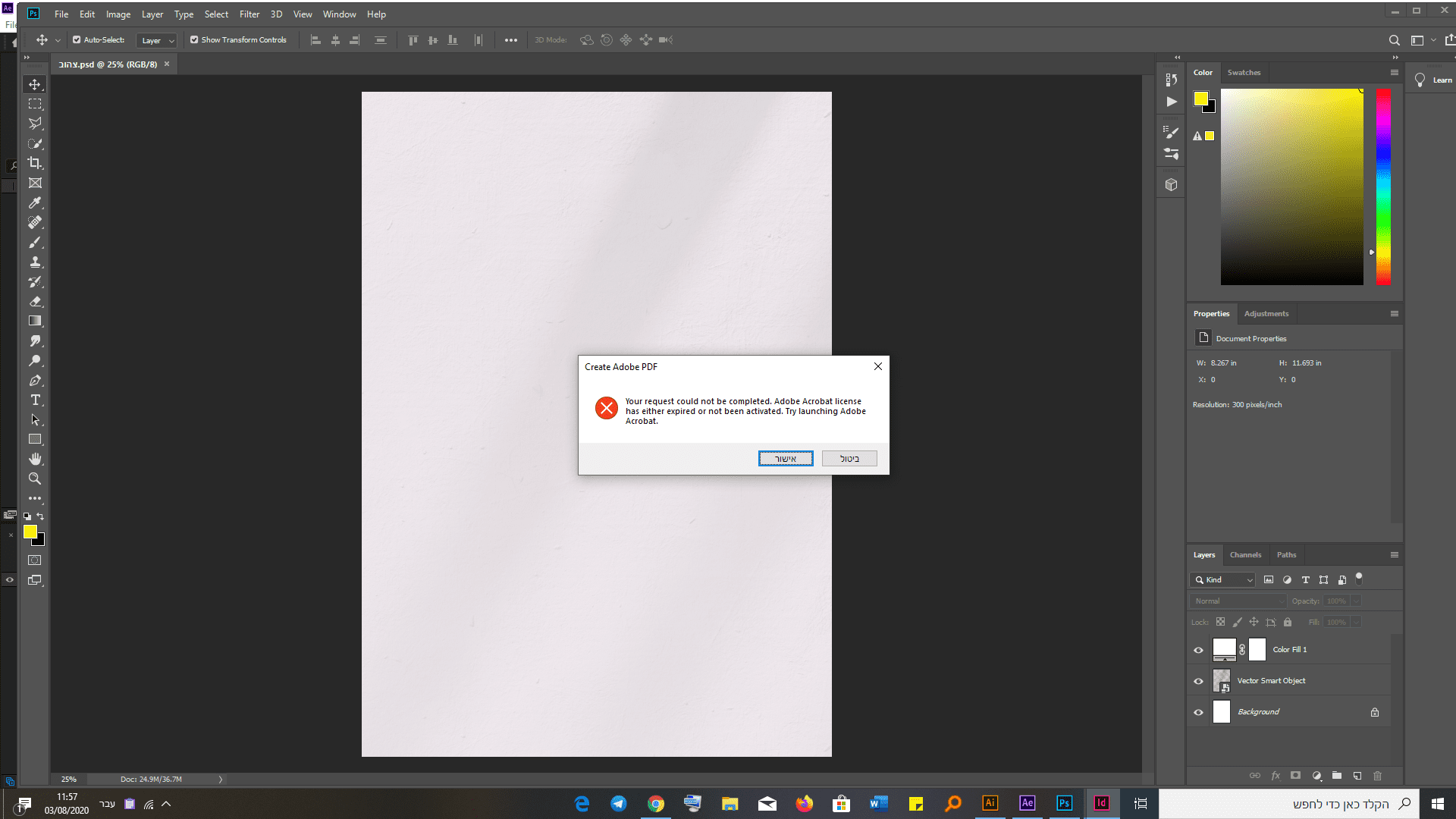
Task: Open the Layers panel options menu
Action: (1394, 555)
